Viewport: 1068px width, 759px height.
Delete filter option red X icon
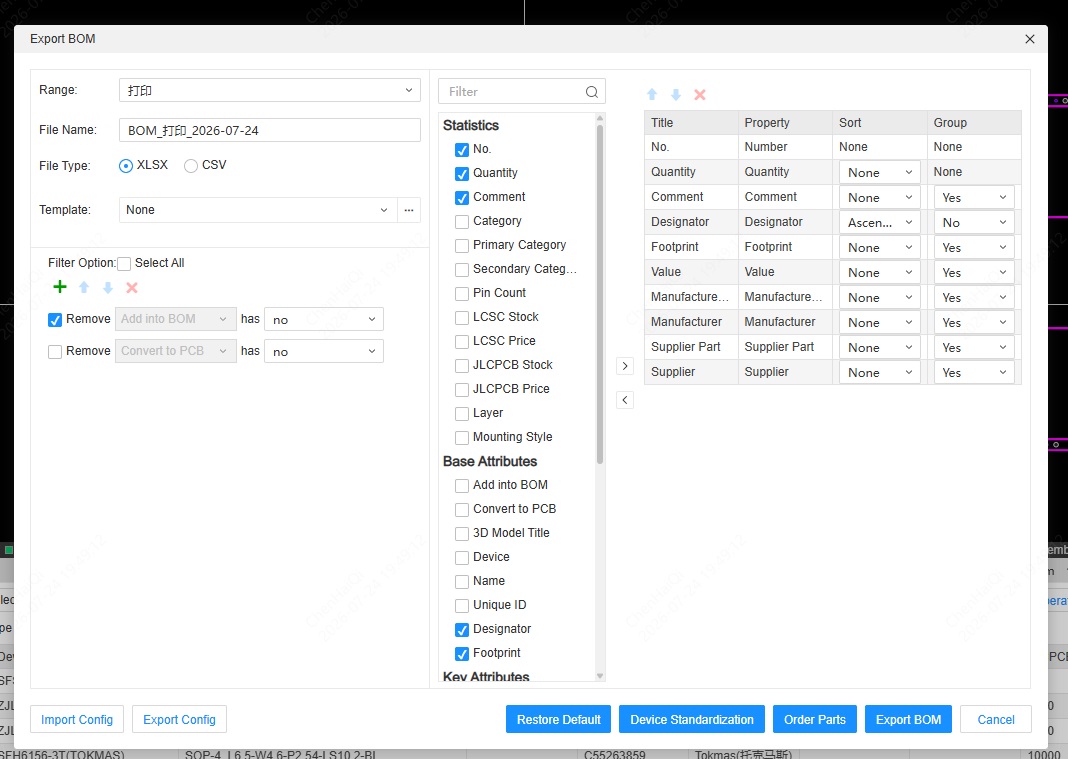[132, 288]
